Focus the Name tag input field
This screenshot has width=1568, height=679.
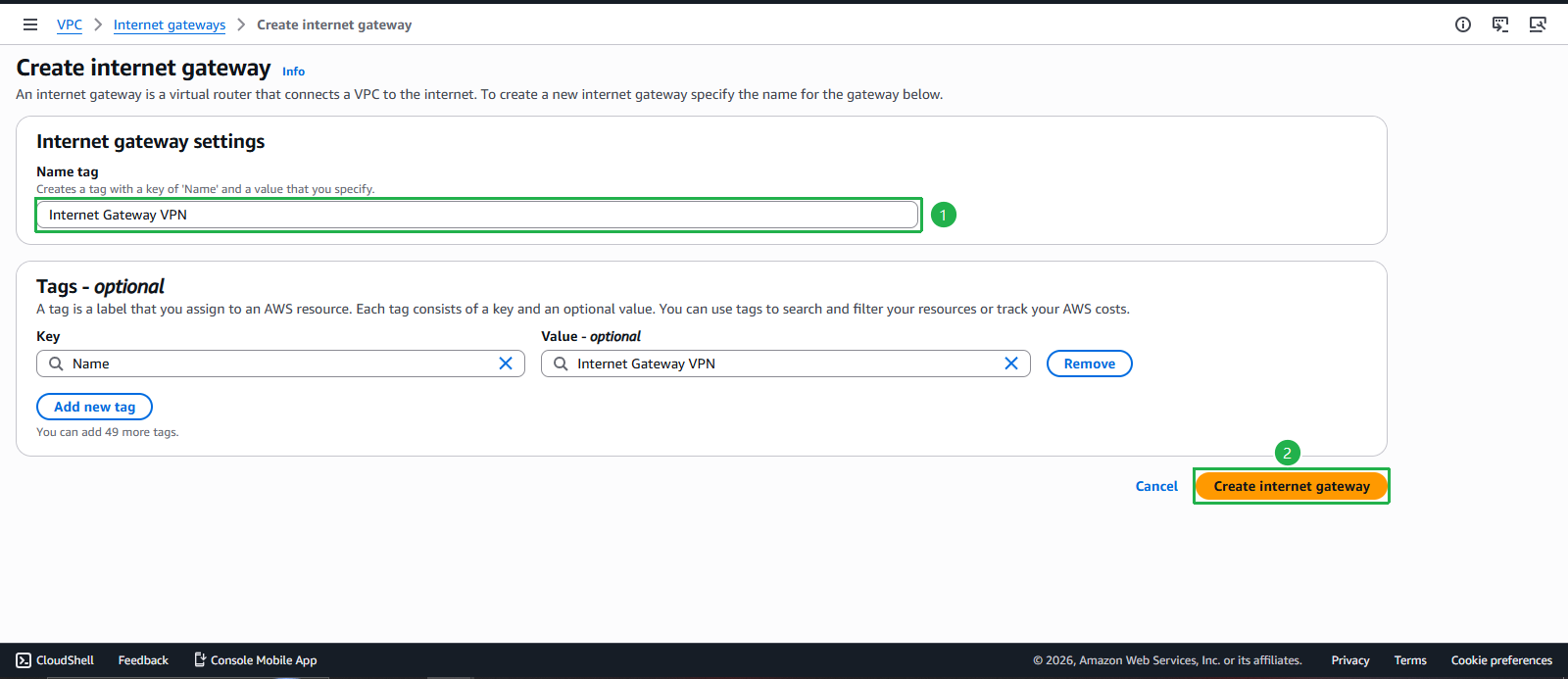(x=477, y=215)
